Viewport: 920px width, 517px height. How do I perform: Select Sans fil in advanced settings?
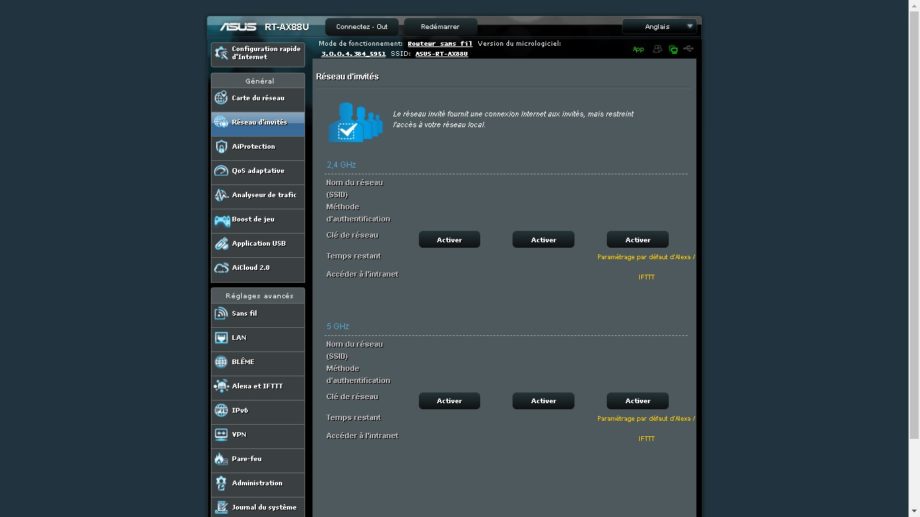pos(257,313)
